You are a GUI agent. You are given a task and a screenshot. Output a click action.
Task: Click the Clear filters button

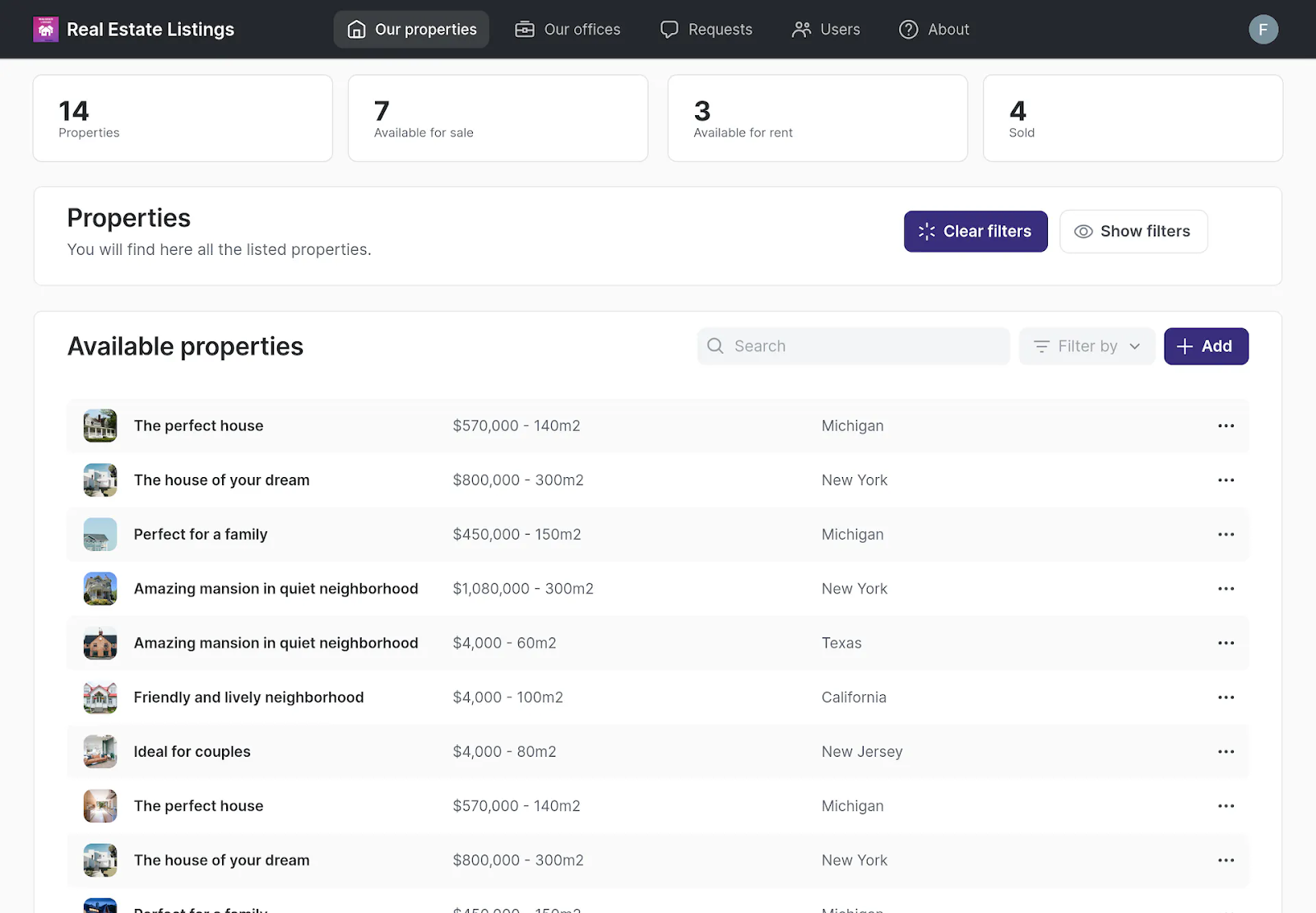(x=975, y=231)
